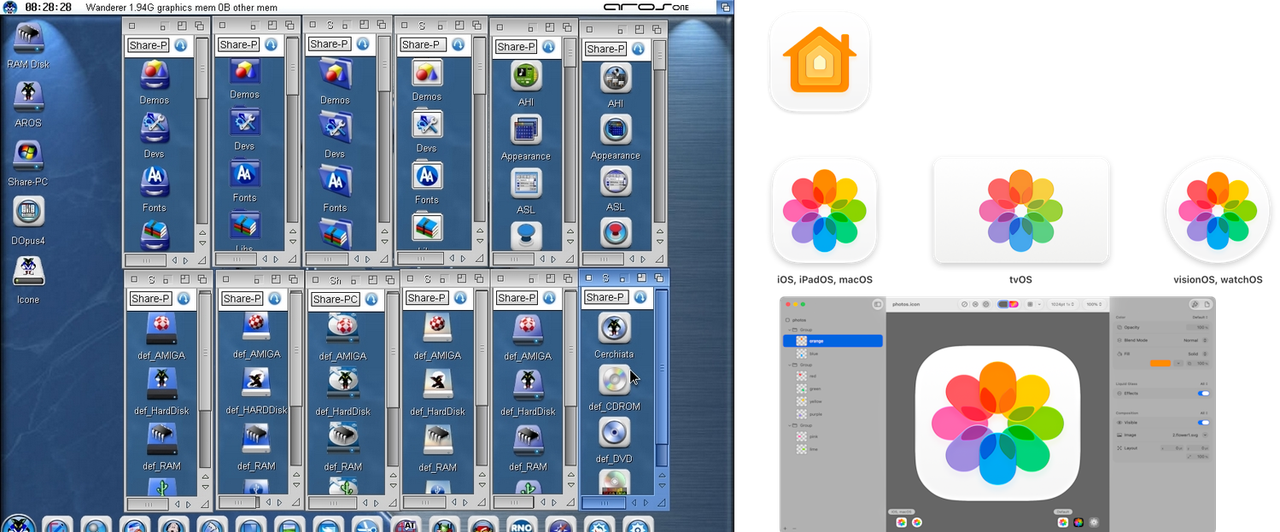
Task: Open the Share-PC desktop drive icon
Action: click(28, 156)
